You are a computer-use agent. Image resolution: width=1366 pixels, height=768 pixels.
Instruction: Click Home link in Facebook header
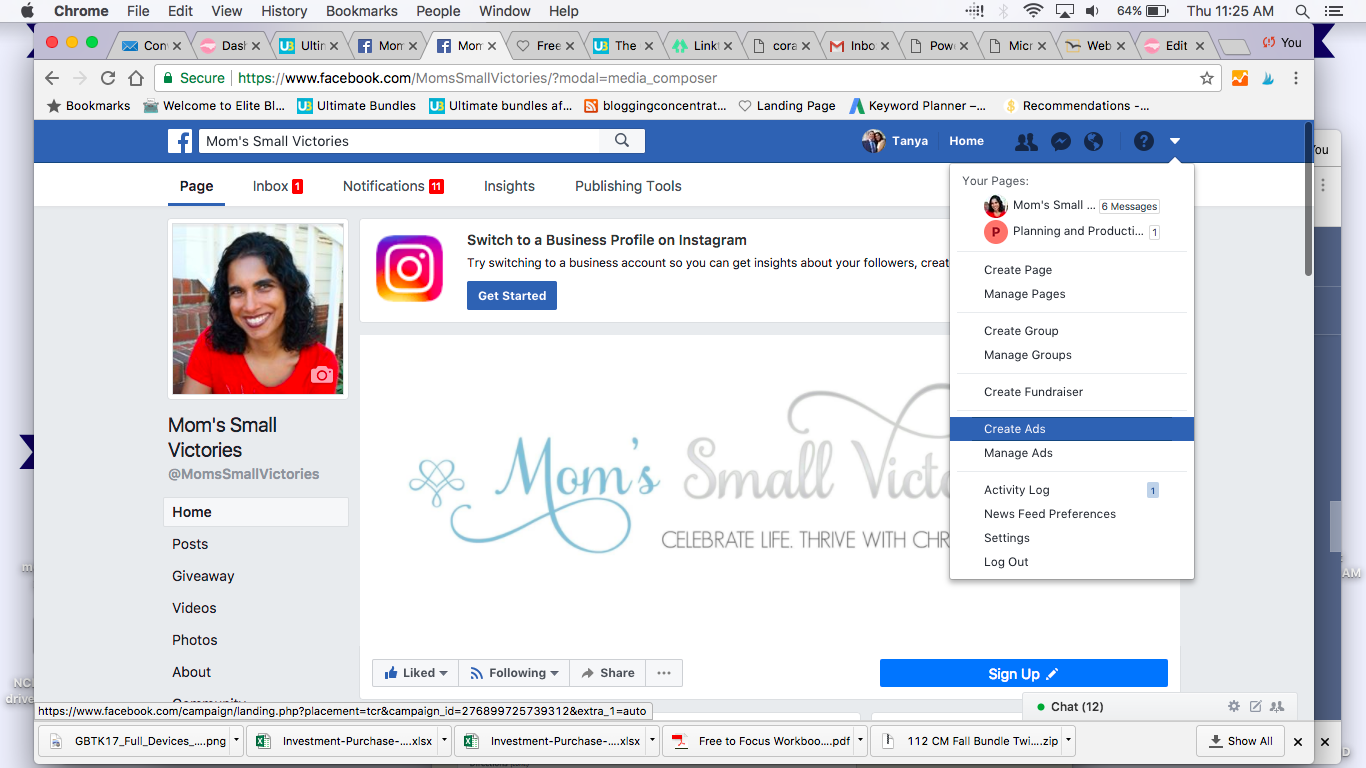966,141
